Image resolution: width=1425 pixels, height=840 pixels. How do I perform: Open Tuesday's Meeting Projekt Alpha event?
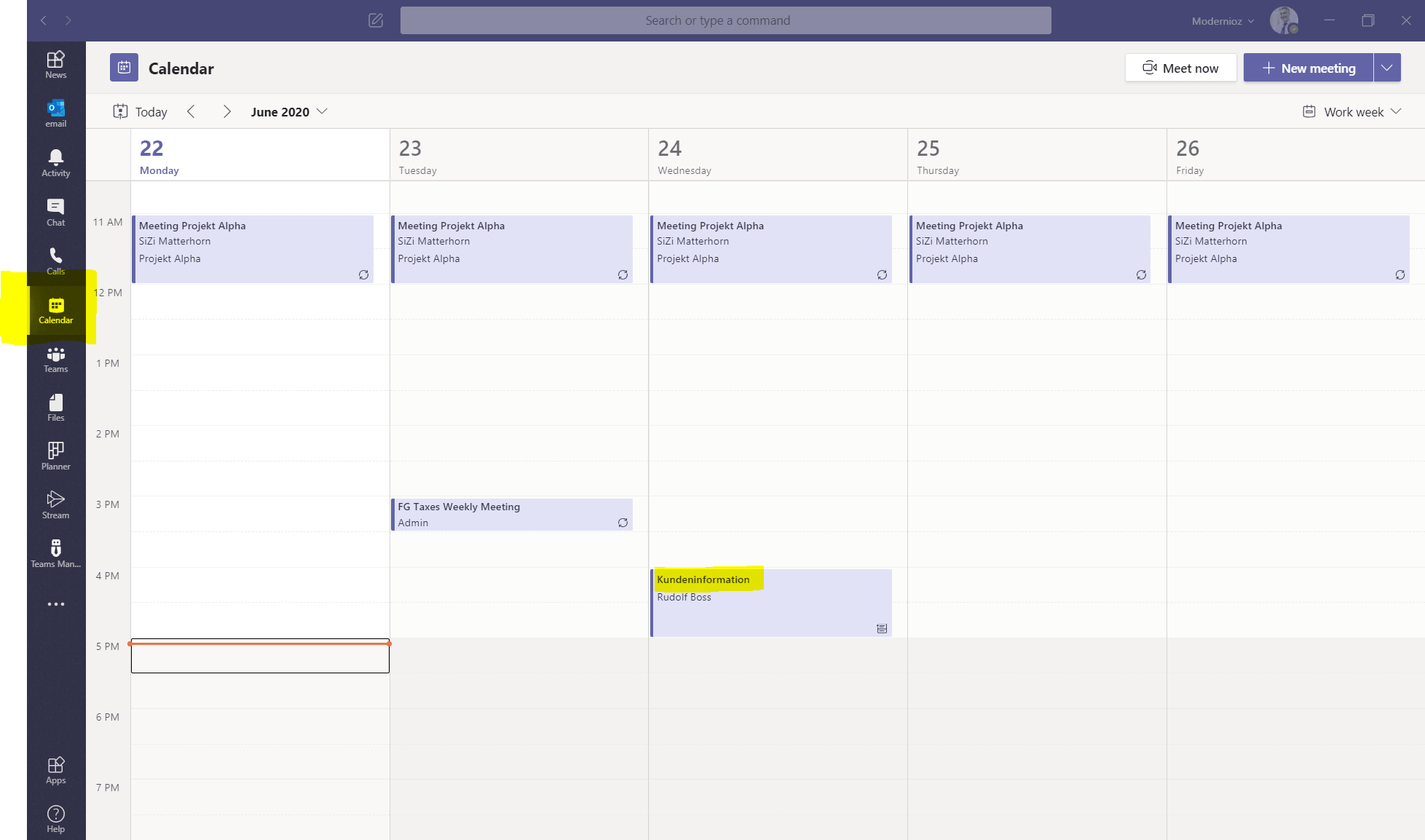[x=512, y=249]
